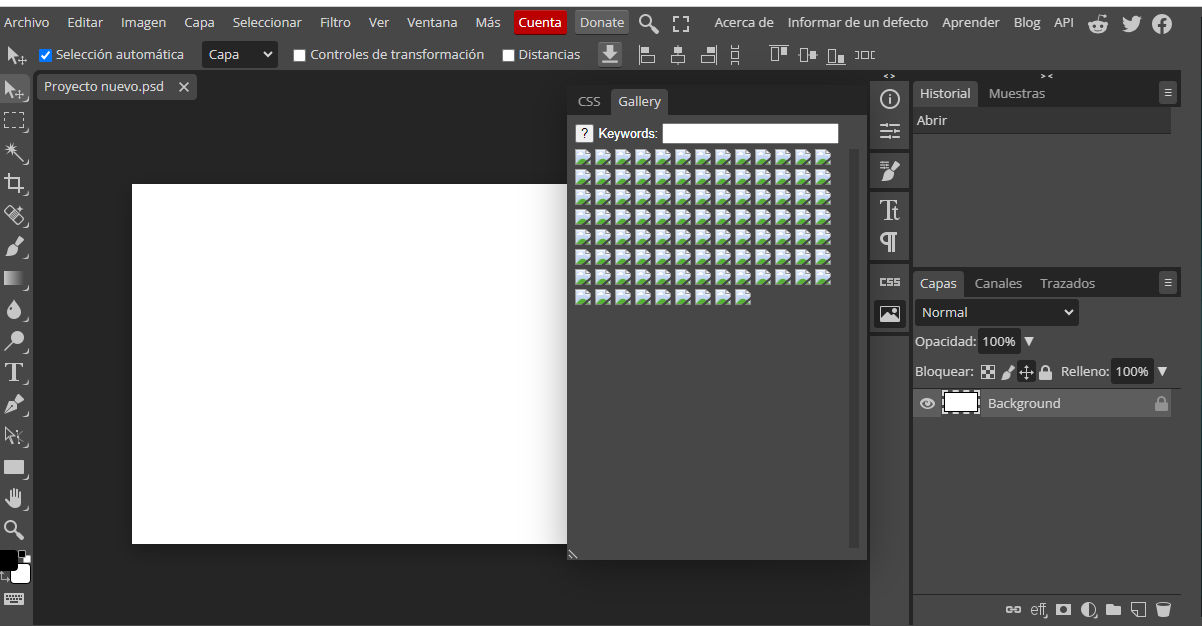This screenshot has height=626, width=1202.
Task: Click the Keywords search field
Action: pyautogui.click(x=750, y=132)
